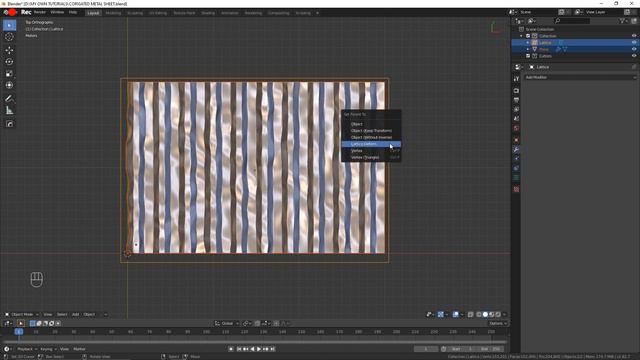640x360 pixels.
Task: Toggle Cutters collection exclude checkbox
Action: click(x=528, y=56)
